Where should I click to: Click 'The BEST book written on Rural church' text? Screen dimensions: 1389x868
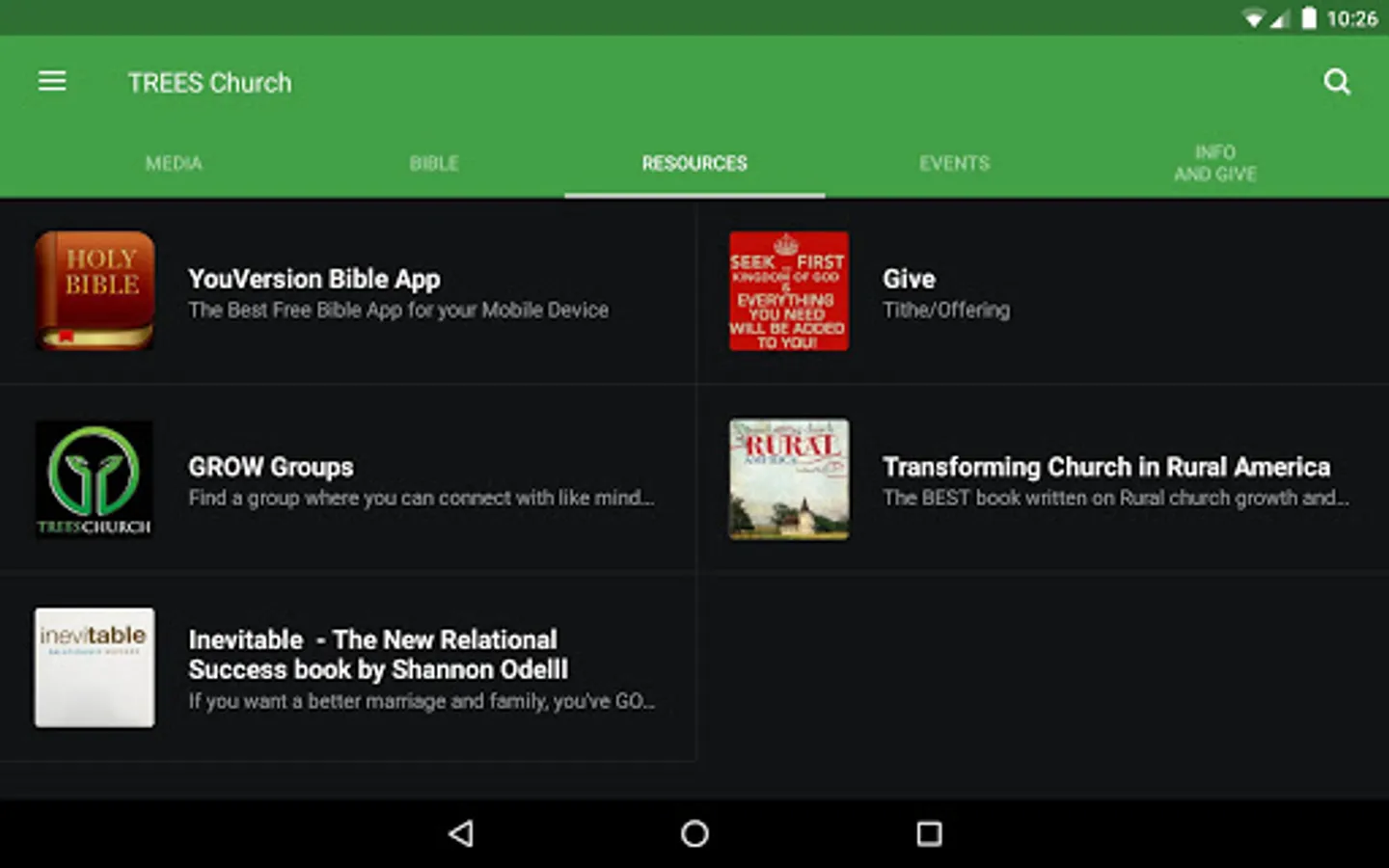[x=1116, y=498]
